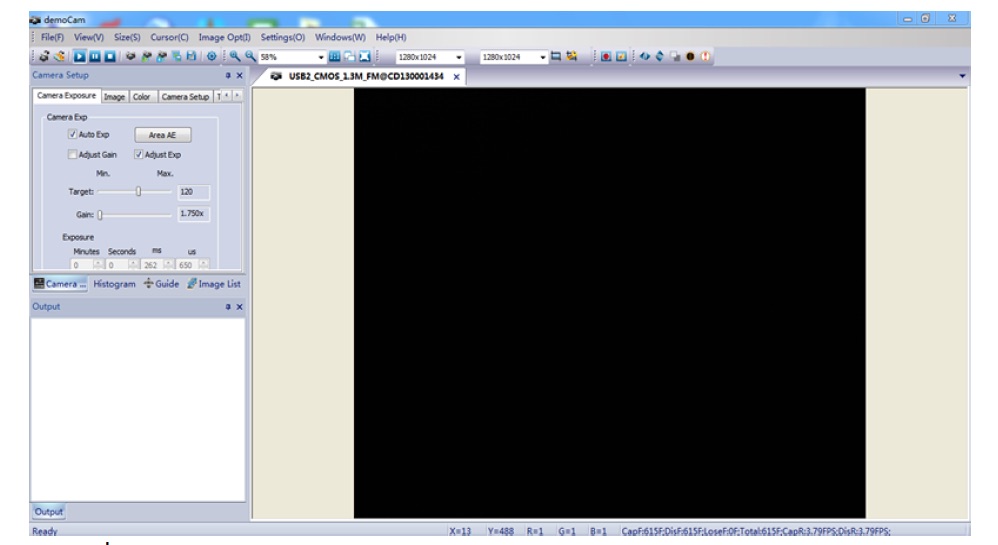Open settings with the blue gear icon
The image size is (998, 545).
pos(212,57)
